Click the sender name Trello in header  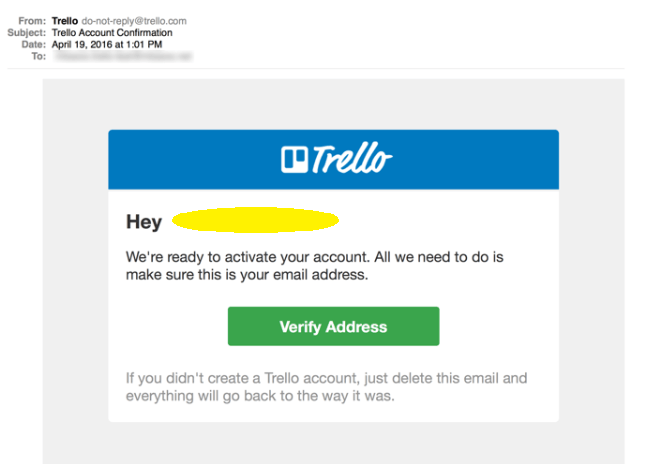65,21
